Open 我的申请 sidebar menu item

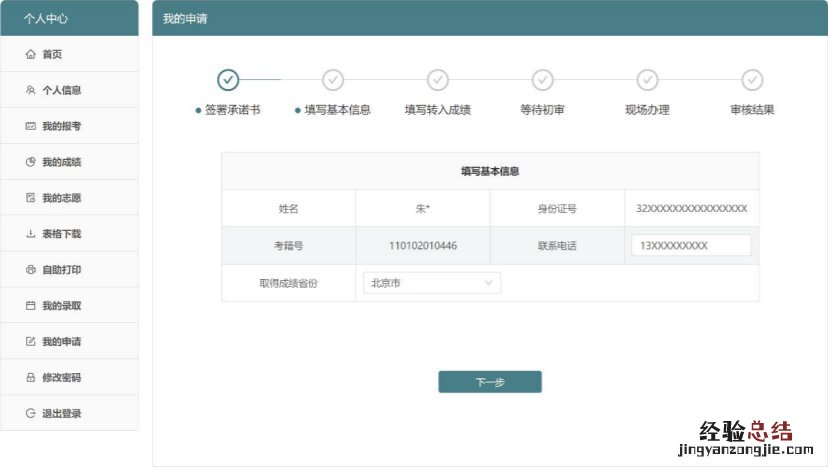click(x=61, y=342)
